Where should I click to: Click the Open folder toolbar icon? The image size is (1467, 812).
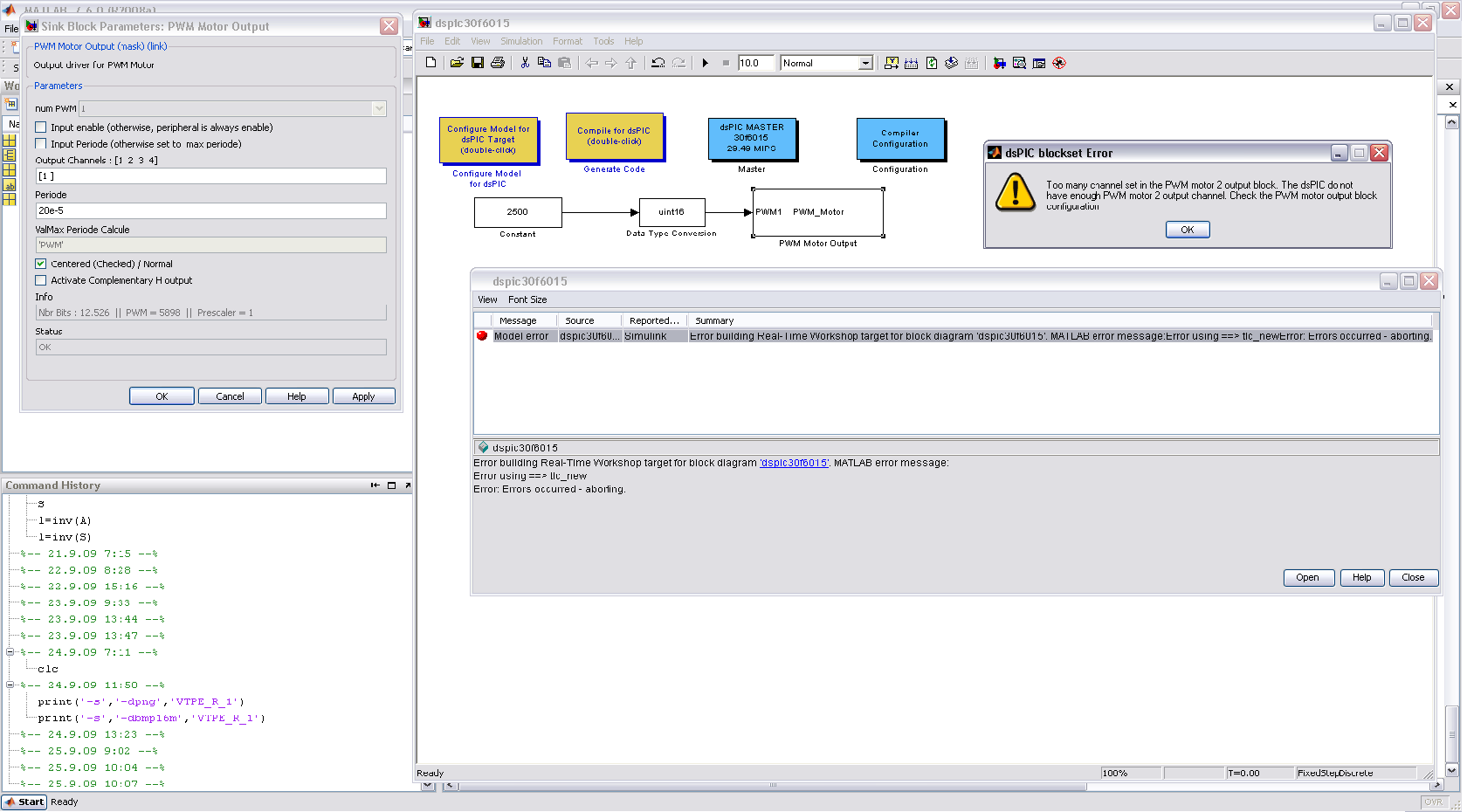[457, 63]
